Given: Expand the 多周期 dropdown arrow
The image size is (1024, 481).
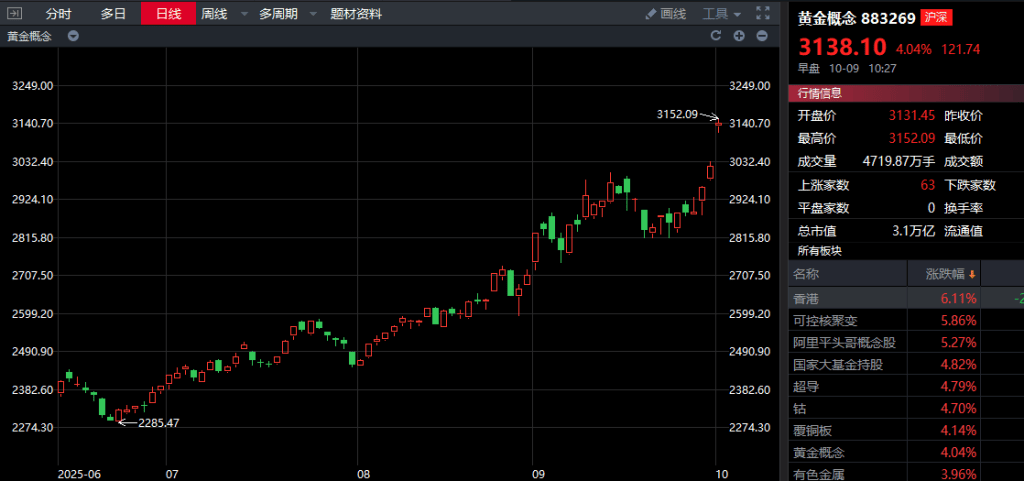Looking at the screenshot, I should click(x=312, y=14).
